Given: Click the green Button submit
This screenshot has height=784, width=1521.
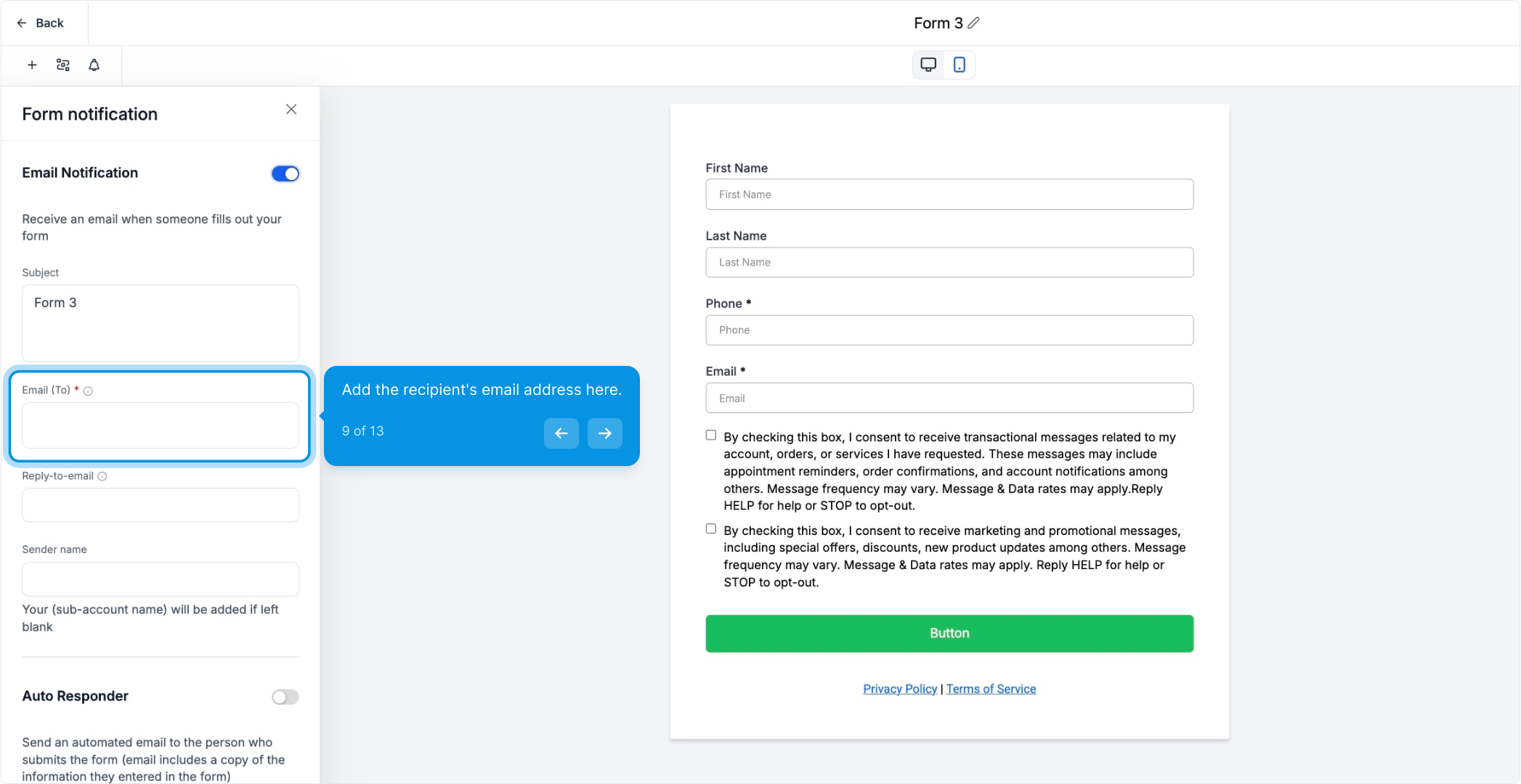Looking at the screenshot, I should point(949,634).
